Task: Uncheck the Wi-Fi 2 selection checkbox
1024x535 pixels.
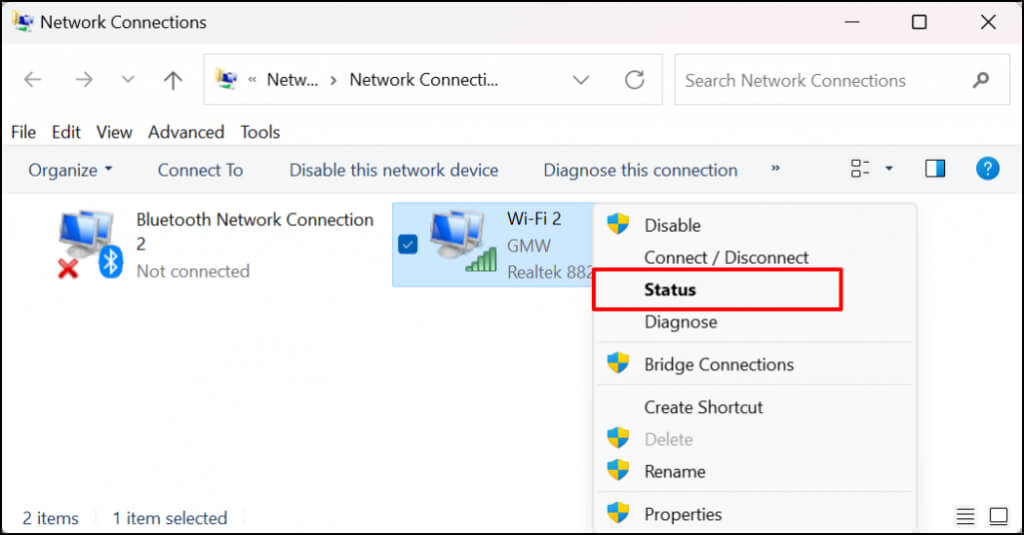Action: pyautogui.click(x=408, y=244)
